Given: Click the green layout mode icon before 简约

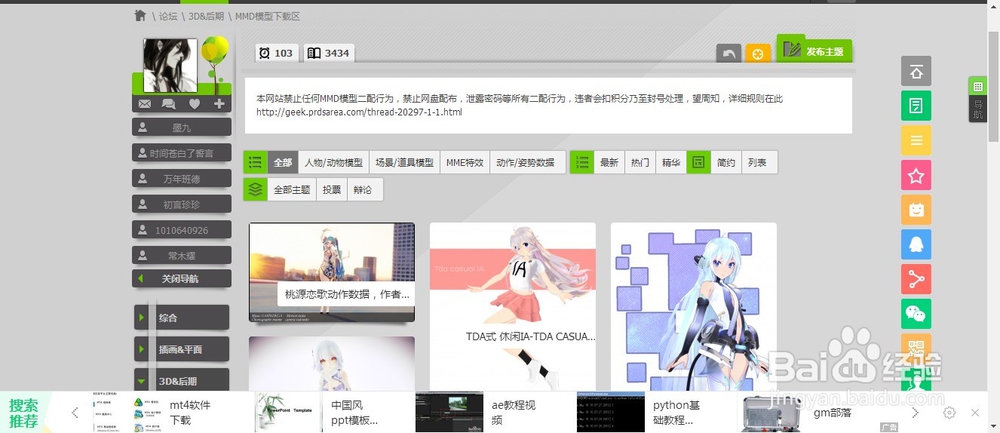Looking at the screenshot, I should coord(698,163).
